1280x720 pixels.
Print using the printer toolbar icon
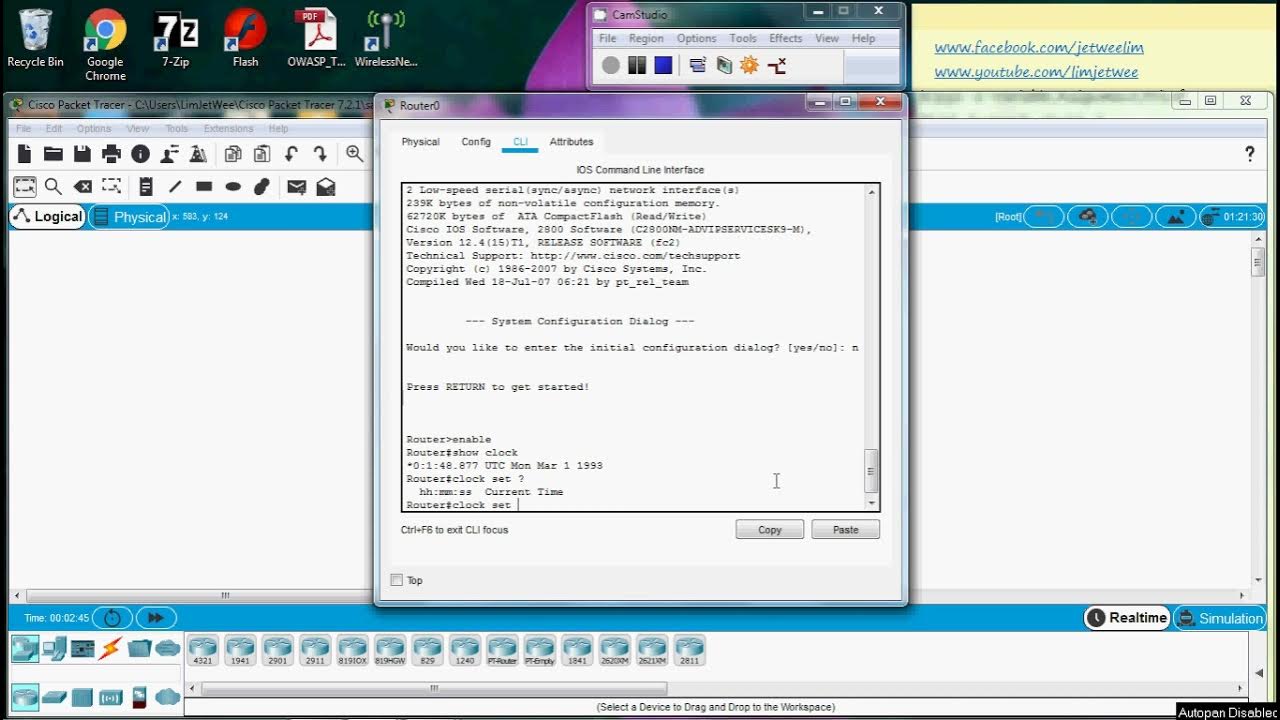point(111,154)
